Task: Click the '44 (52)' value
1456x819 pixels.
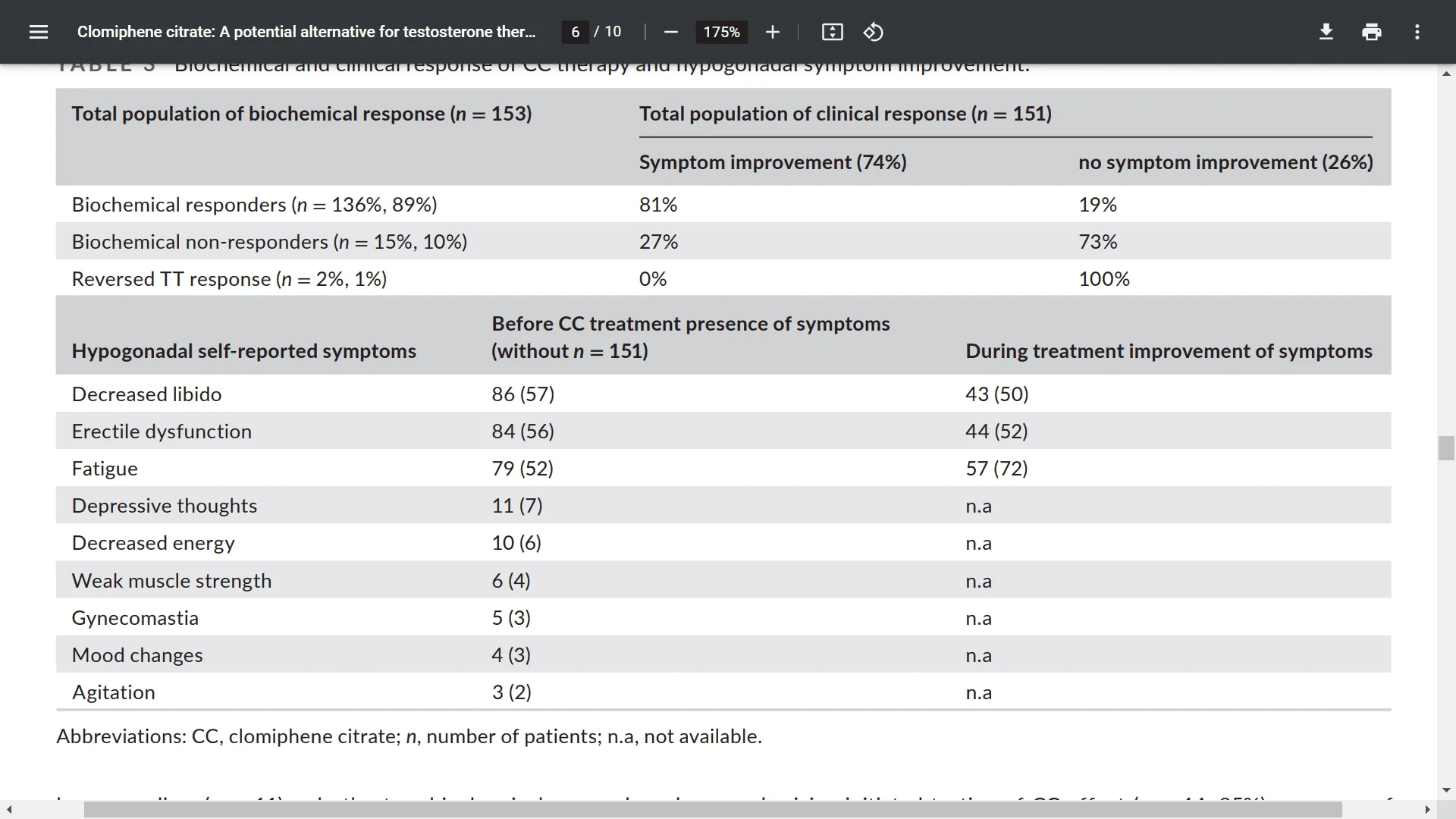Action: coord(997,431)
